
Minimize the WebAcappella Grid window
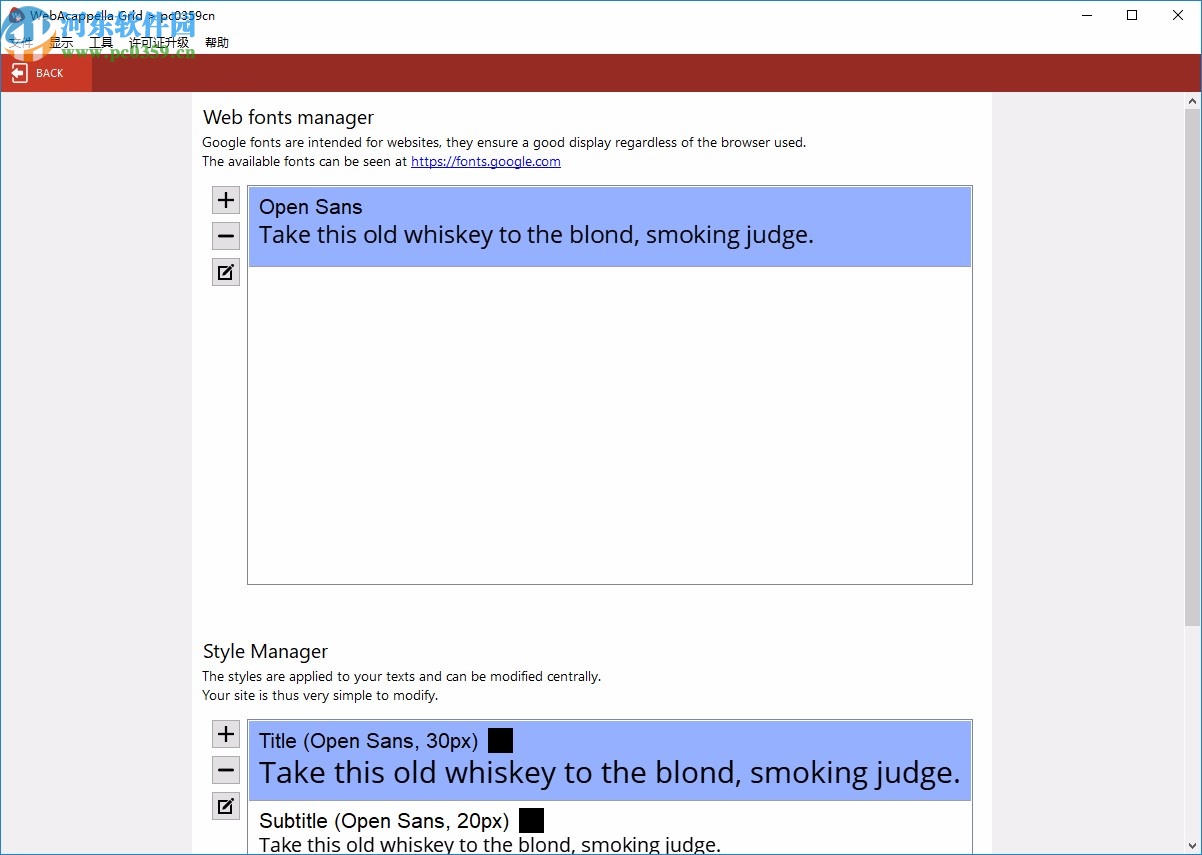[x=1086, y=15]
